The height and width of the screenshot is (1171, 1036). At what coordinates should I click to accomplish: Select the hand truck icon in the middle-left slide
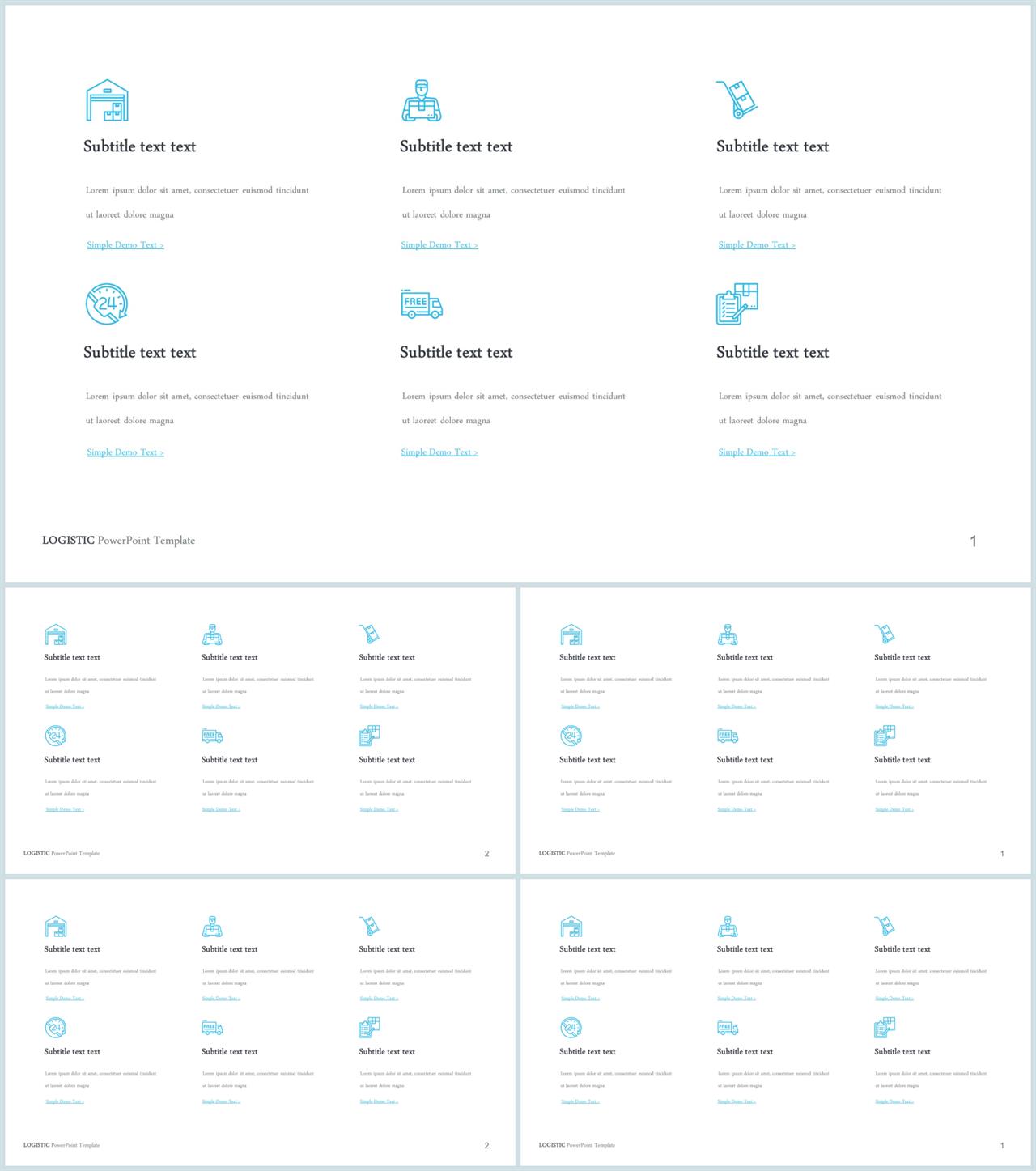pos(369,634)
